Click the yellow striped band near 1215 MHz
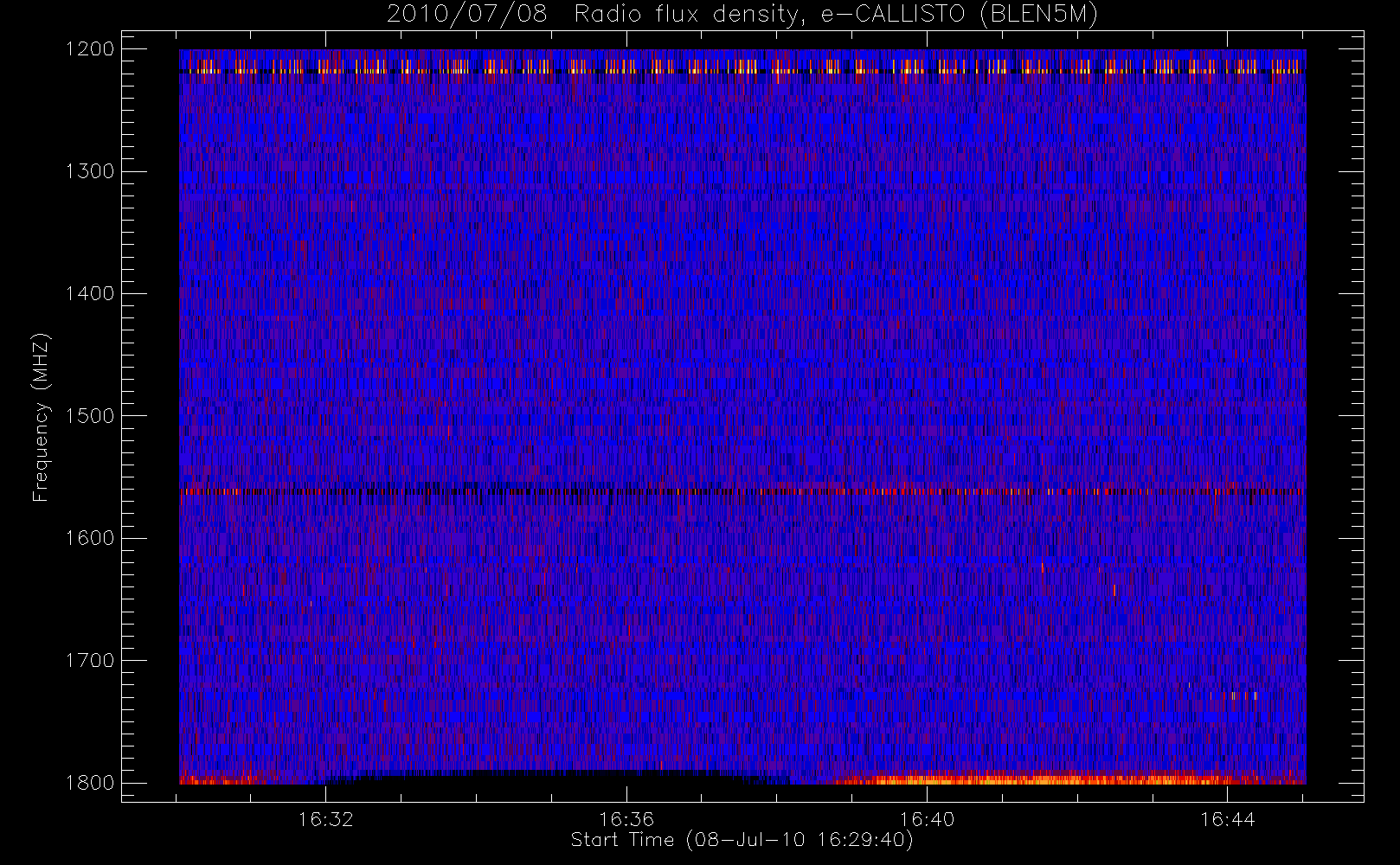Viewport: 1400px width, 865px height. coord(742,67)
